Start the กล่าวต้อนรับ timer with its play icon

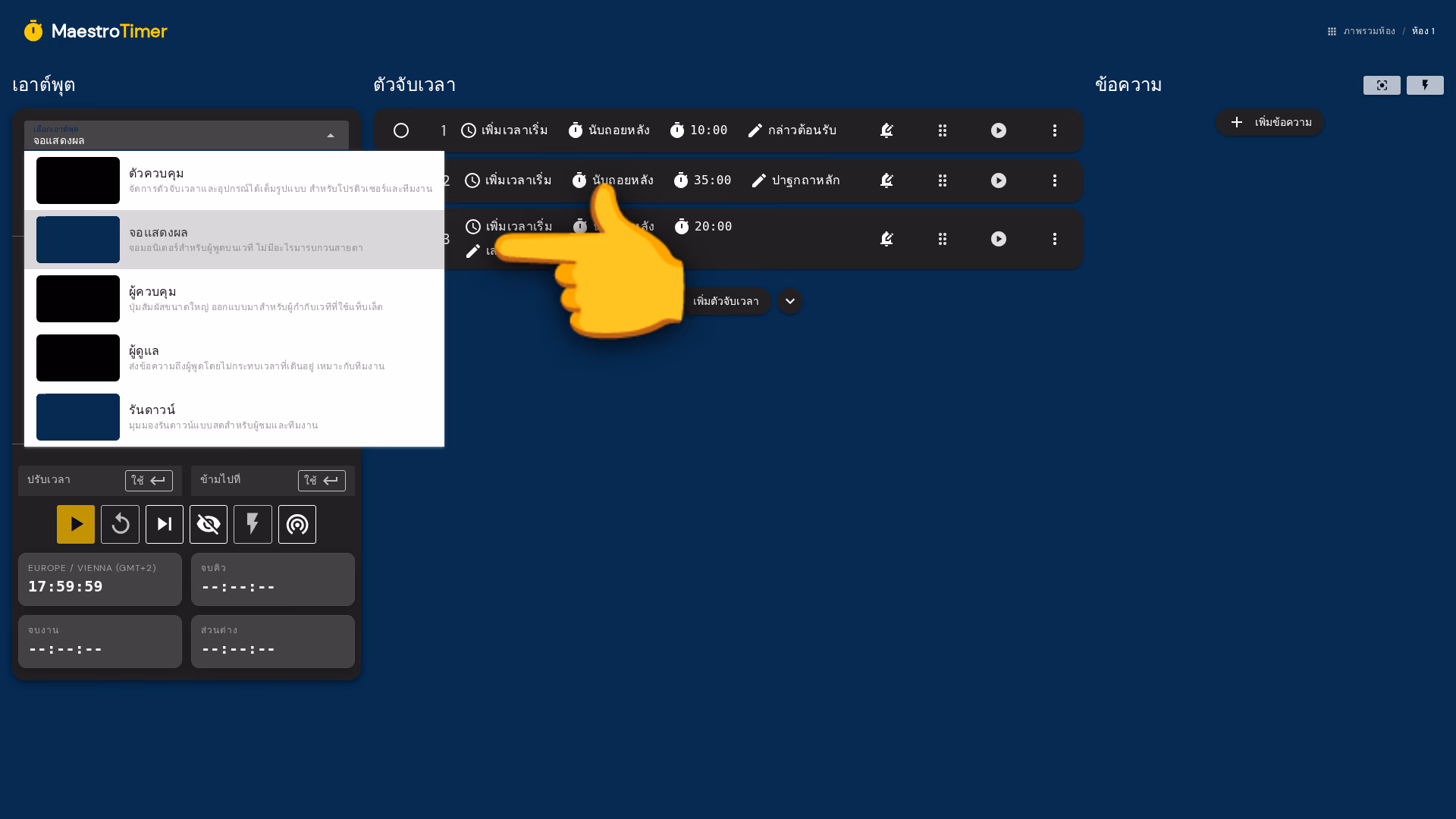[999, 130]
